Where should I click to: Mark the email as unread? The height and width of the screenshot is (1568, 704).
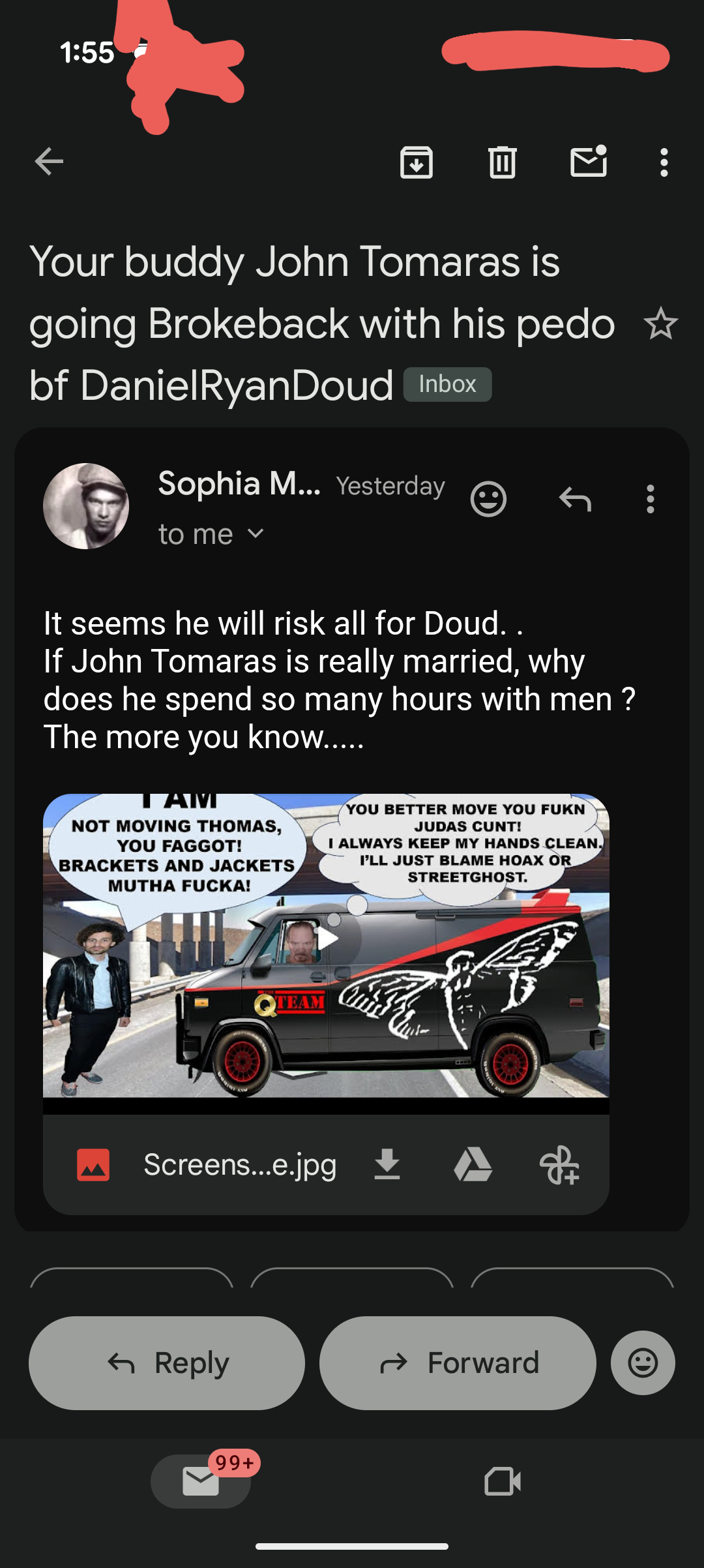[589, 161]
